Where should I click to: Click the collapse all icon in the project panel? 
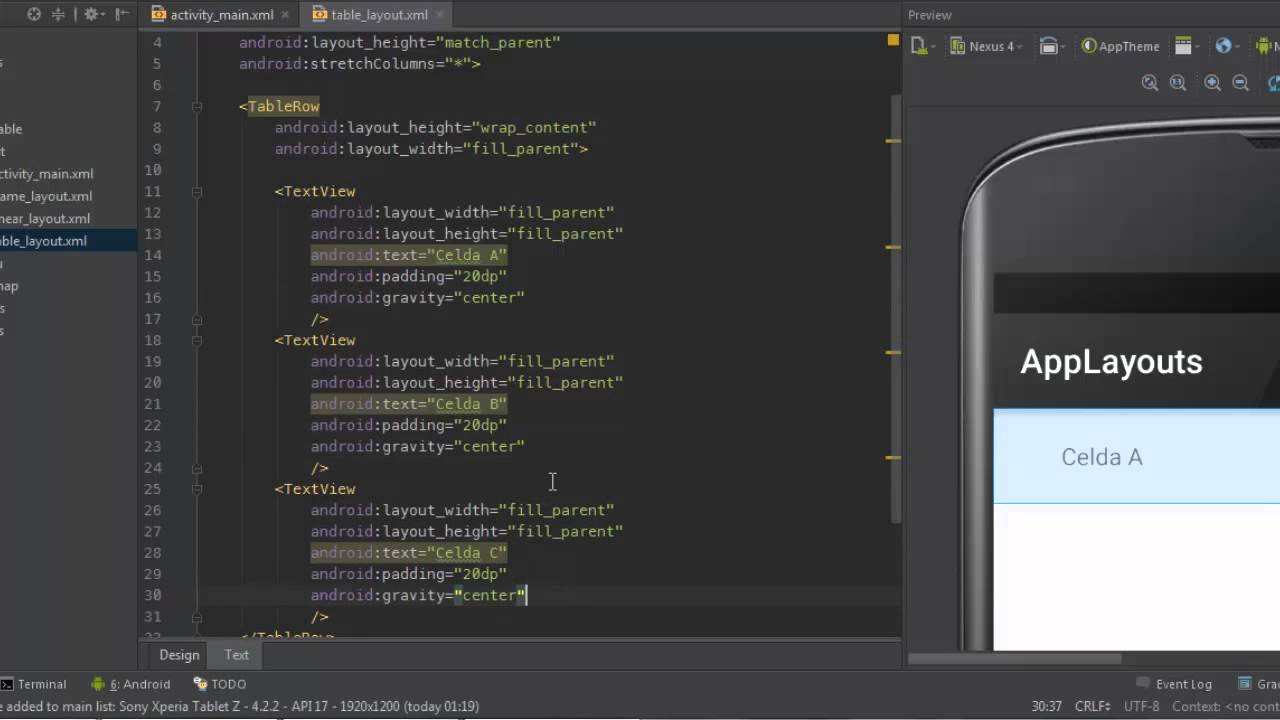coord(58,14)
